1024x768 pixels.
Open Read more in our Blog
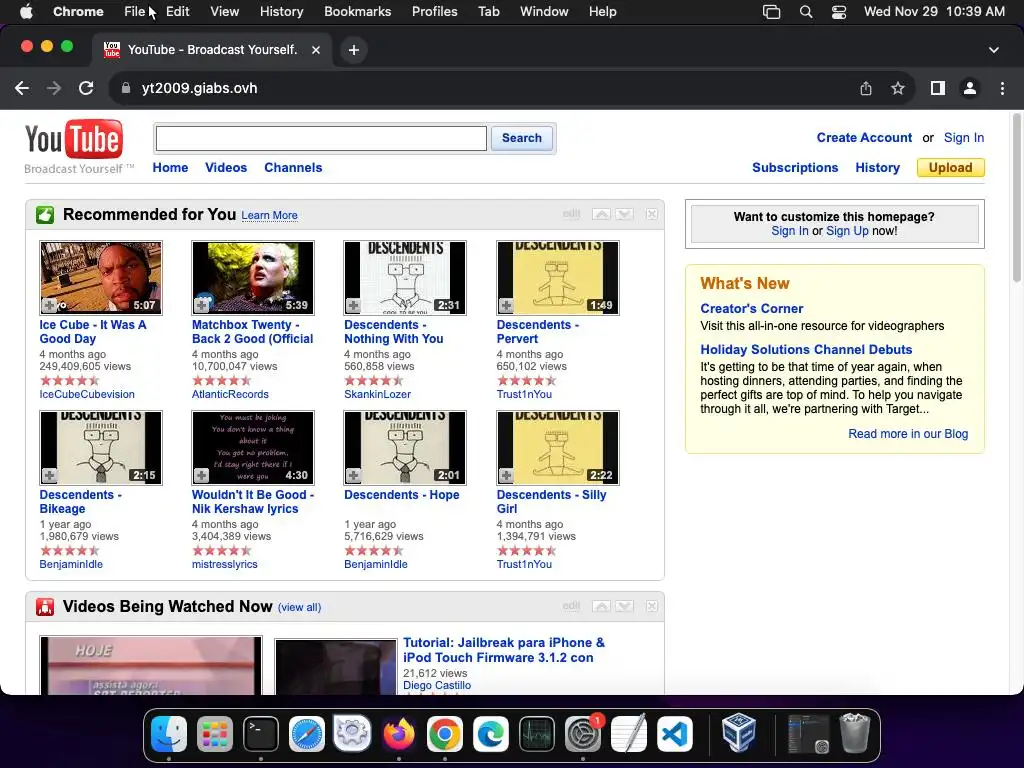pos(908,434)
